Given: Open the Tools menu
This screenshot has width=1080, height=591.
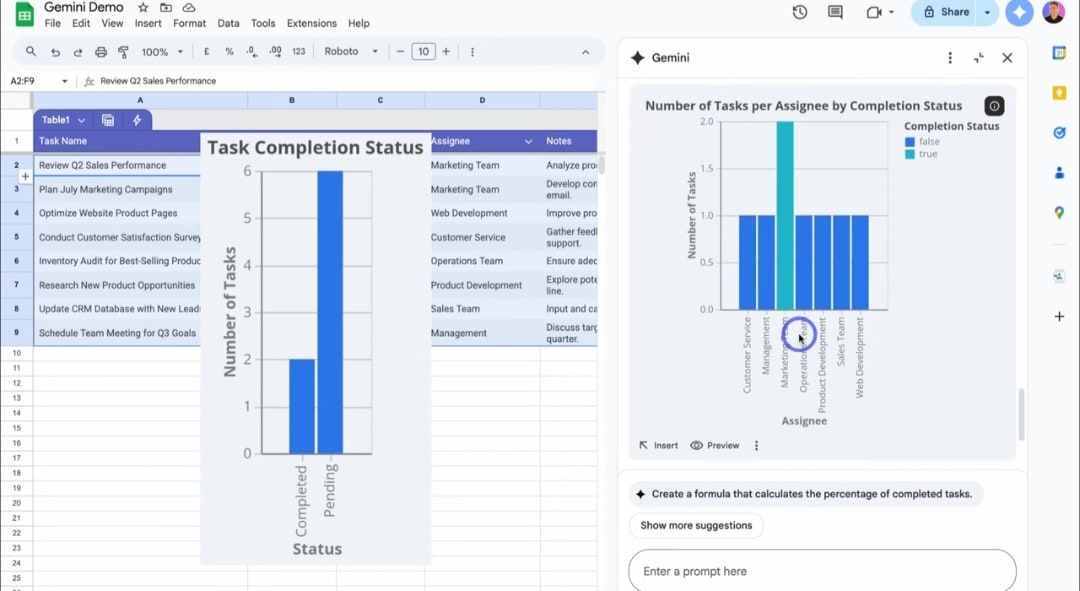Looking at the screenshot, I should pos(263,23).
